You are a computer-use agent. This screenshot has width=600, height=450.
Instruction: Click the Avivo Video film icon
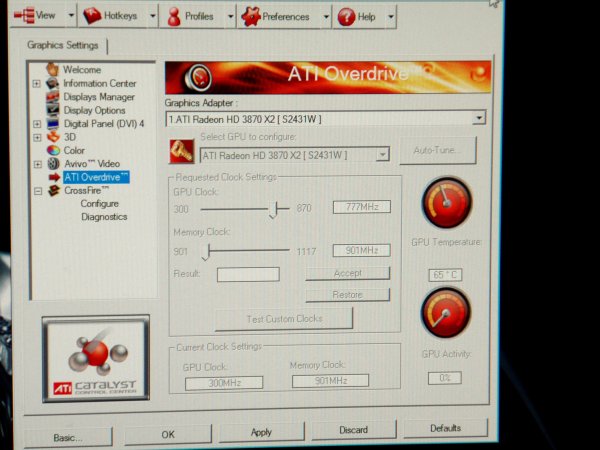click(54, 164)
